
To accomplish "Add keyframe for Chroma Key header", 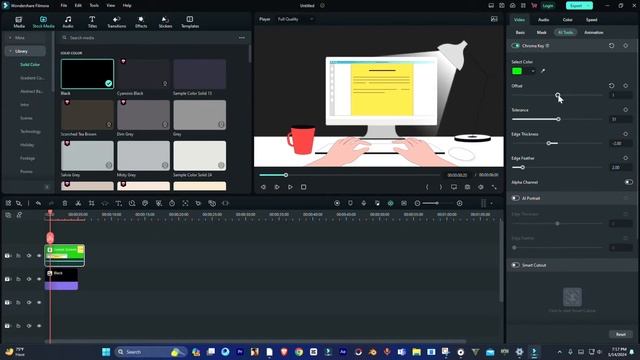I will click(626, 46).
